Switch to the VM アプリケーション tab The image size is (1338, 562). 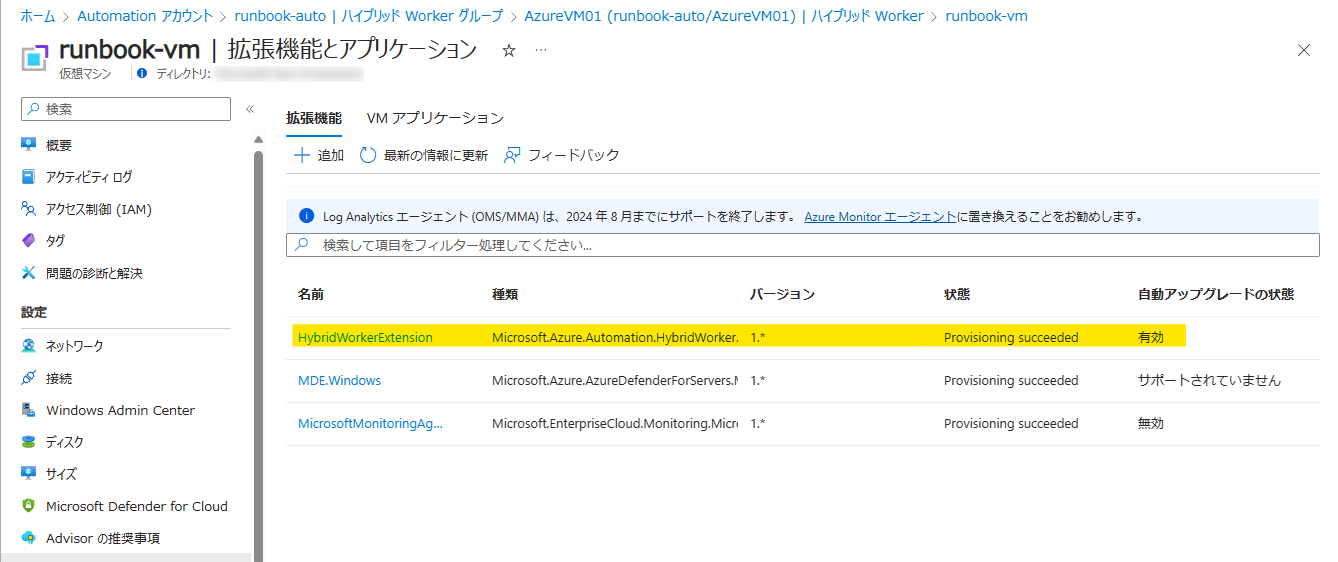[435, 118]
